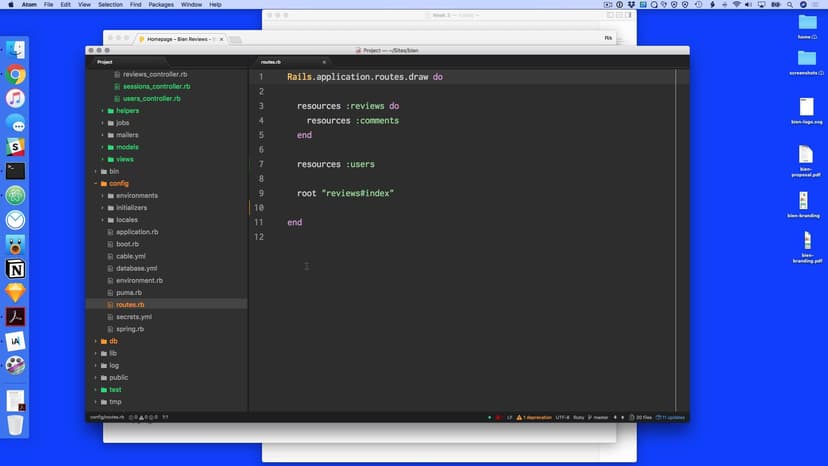Open database.yml in the tree view
This screenshot has width=828, height=466.
[136, 268]
